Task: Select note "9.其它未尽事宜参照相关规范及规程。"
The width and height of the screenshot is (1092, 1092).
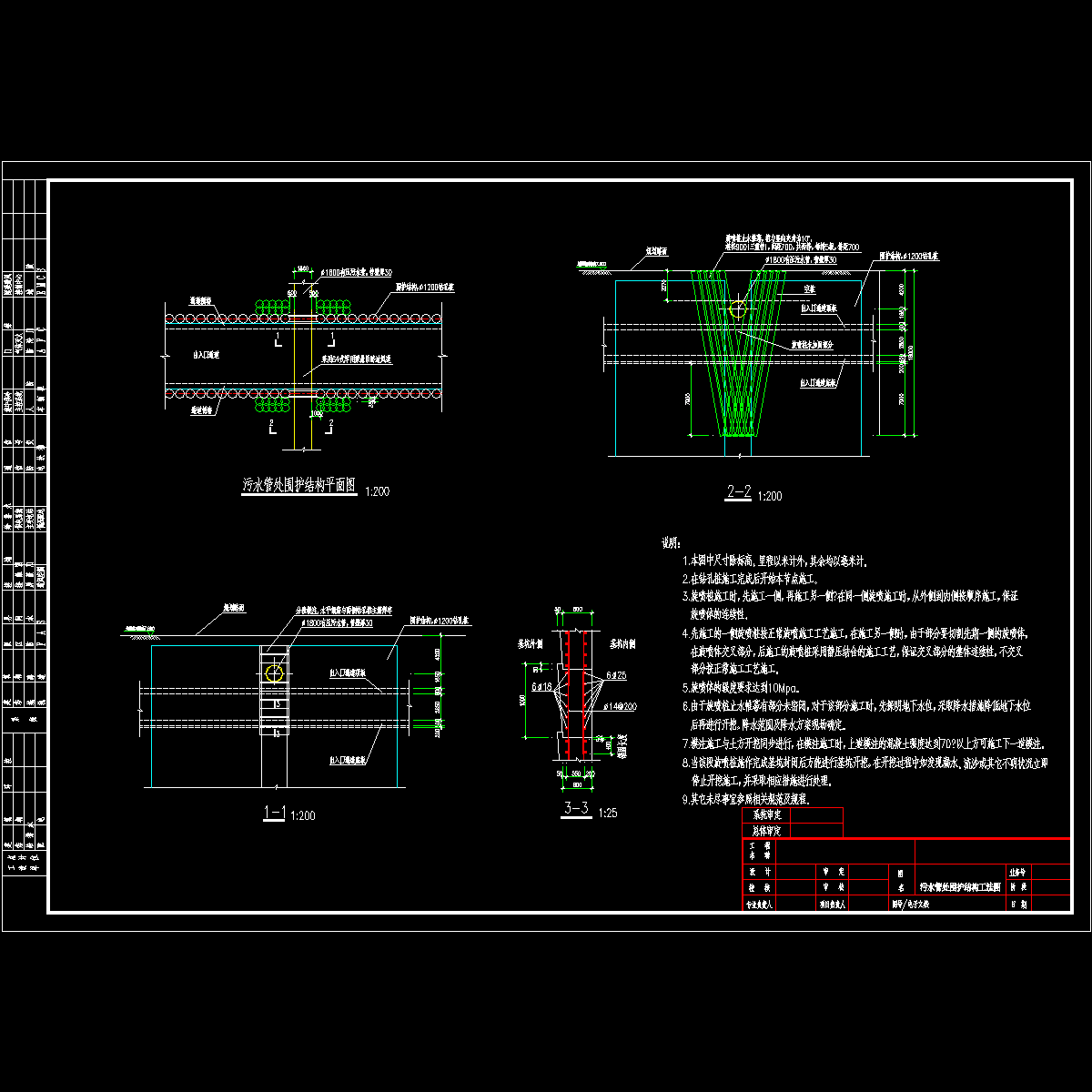Action: (745, 799)
